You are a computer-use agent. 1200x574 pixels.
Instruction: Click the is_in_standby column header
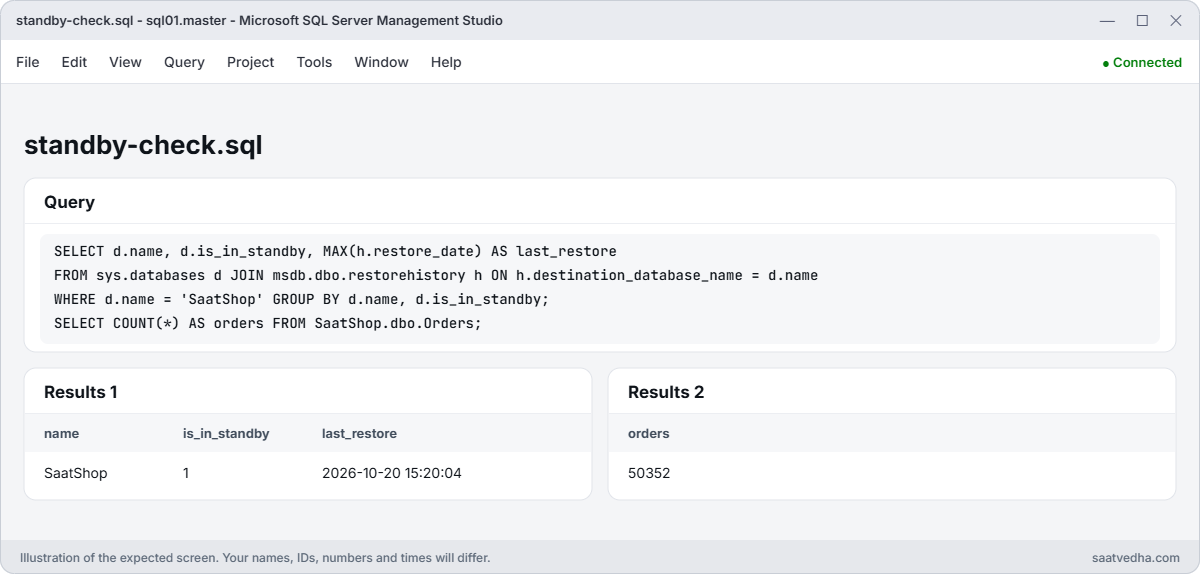(226, 433)
